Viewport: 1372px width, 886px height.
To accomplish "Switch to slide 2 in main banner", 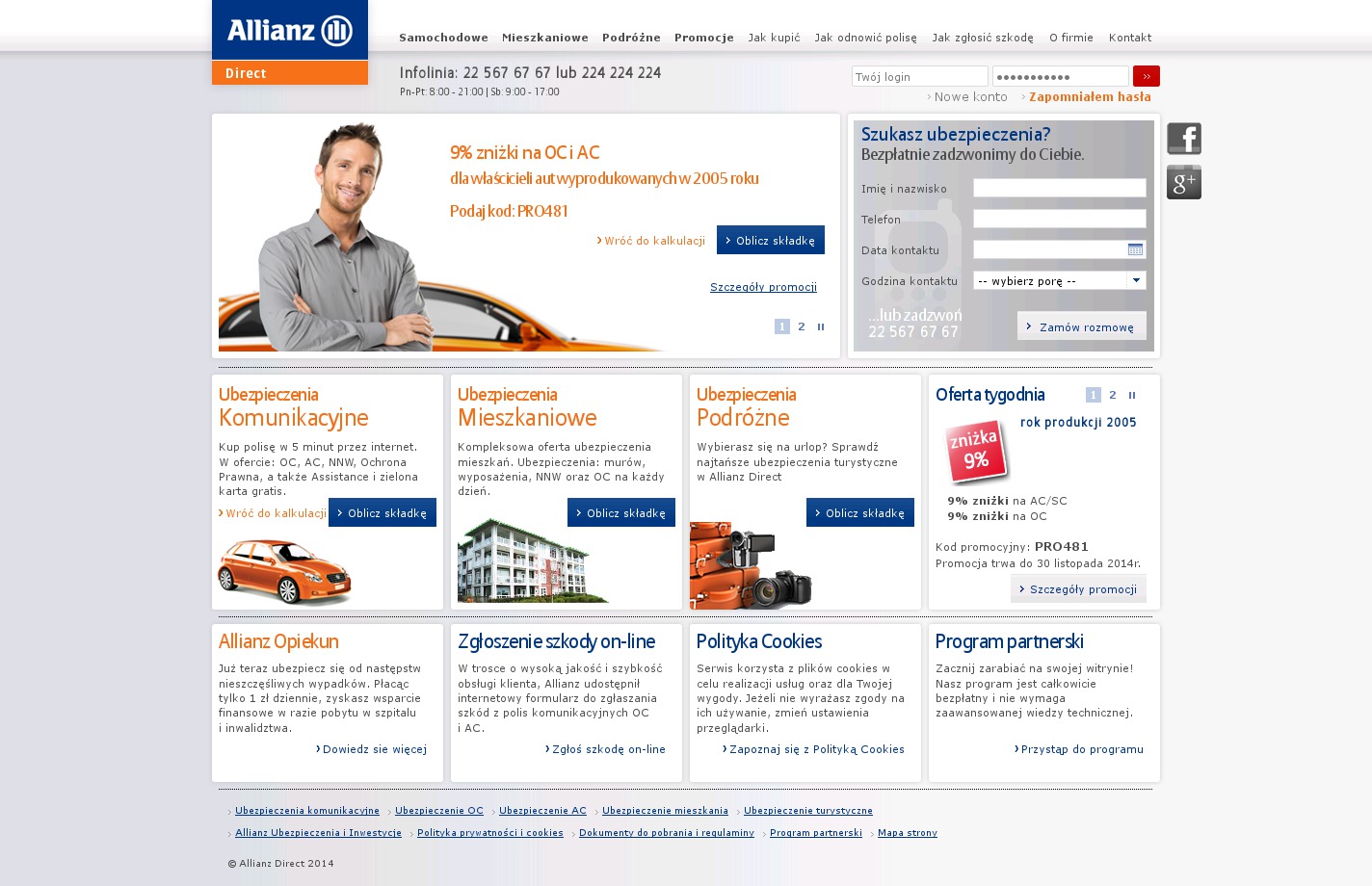I will [801, 327].
